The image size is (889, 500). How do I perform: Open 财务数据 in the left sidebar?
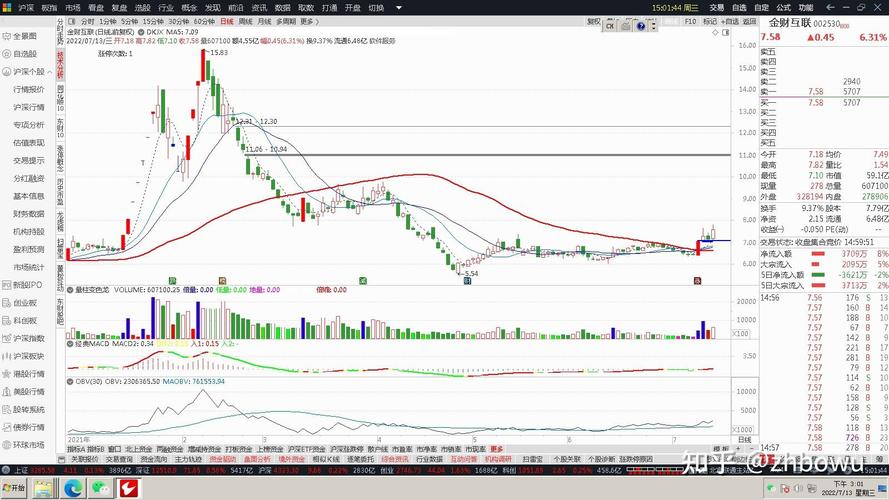click(28, 213)
